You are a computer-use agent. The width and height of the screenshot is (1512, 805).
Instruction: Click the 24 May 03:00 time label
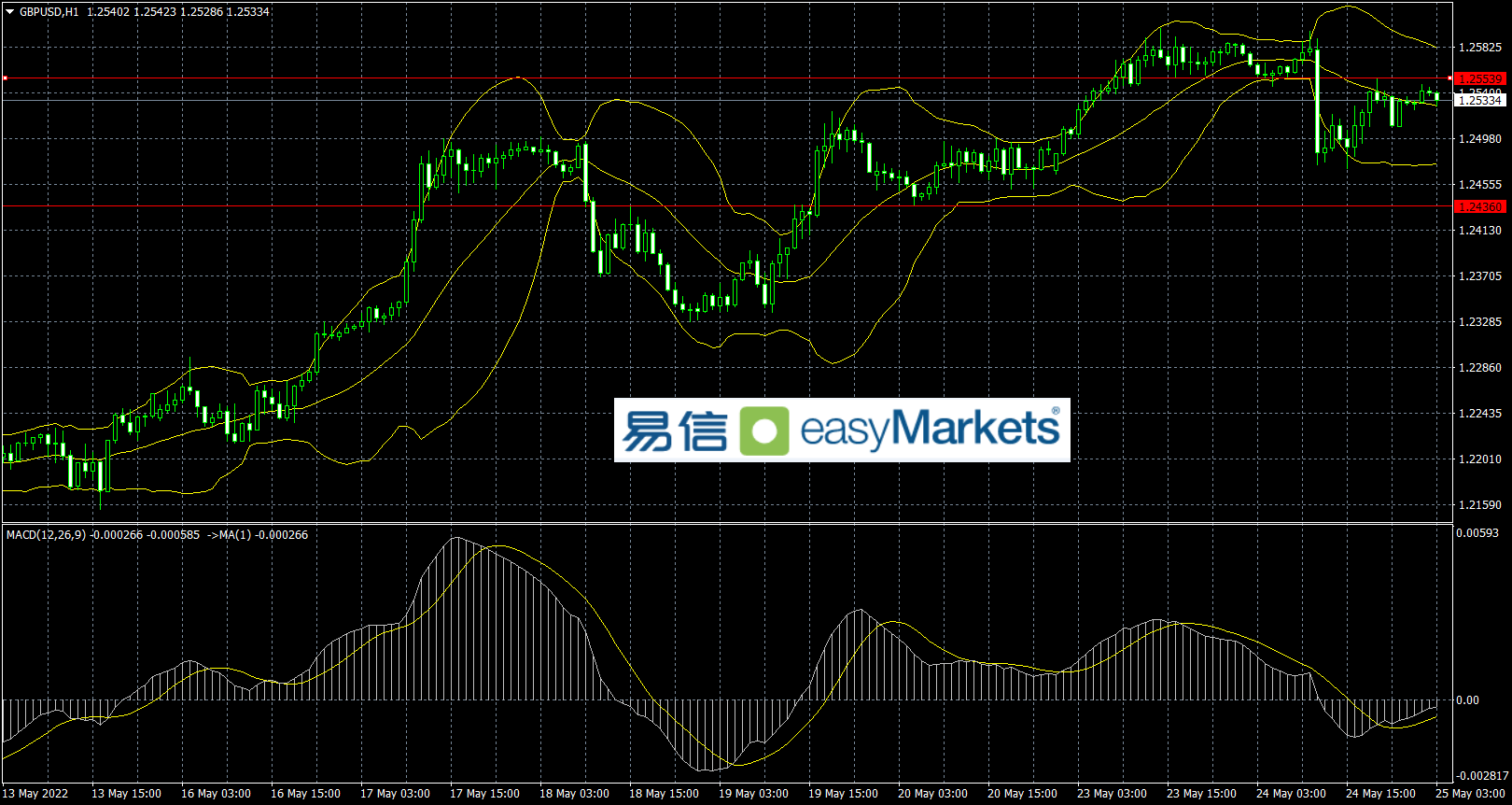[x=1291, y=794]
